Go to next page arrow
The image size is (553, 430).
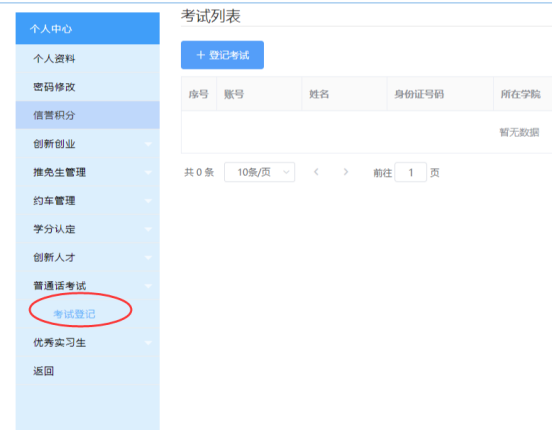(346, 172)
